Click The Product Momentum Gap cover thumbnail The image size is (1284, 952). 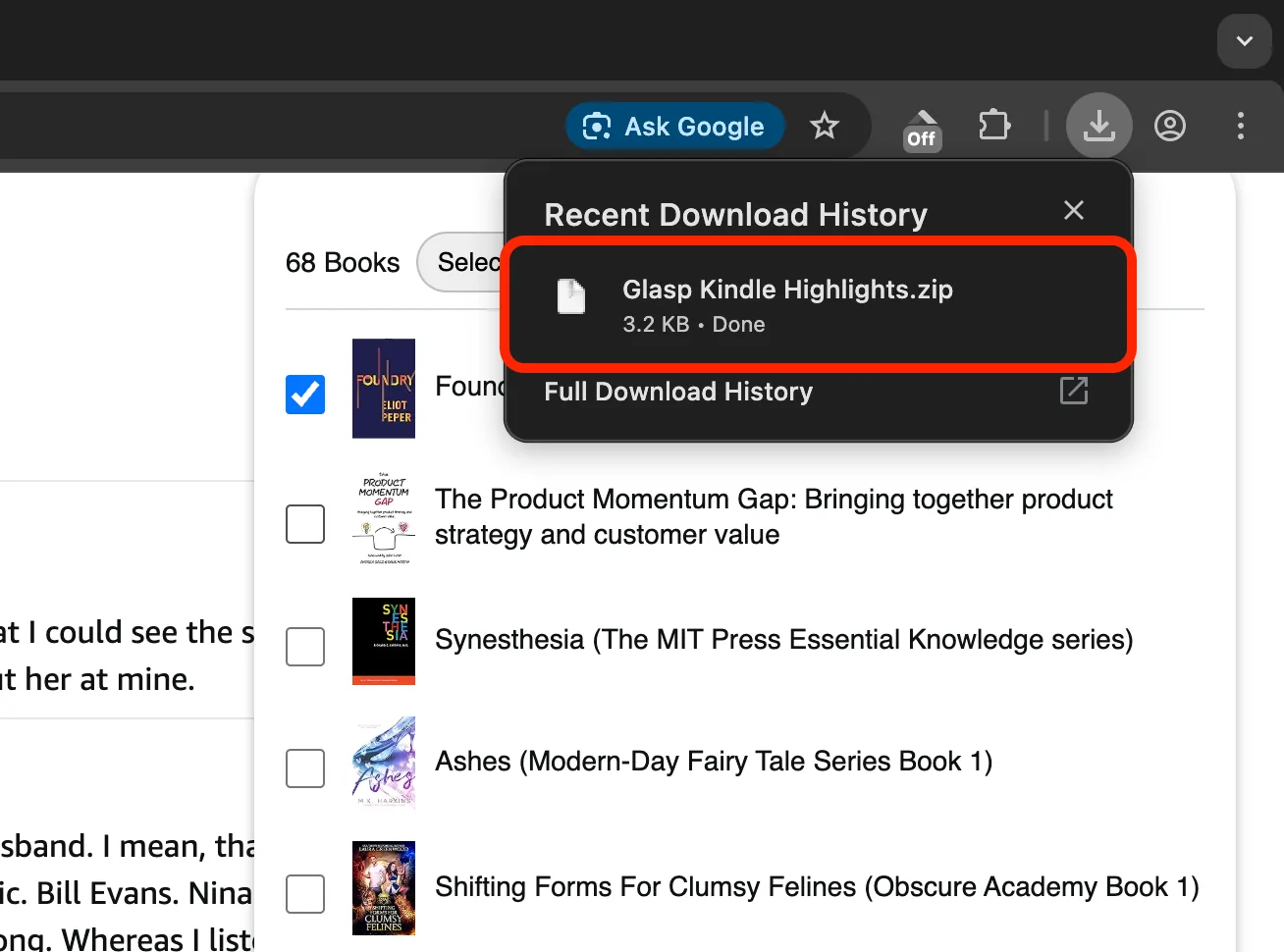coord(384,518)
